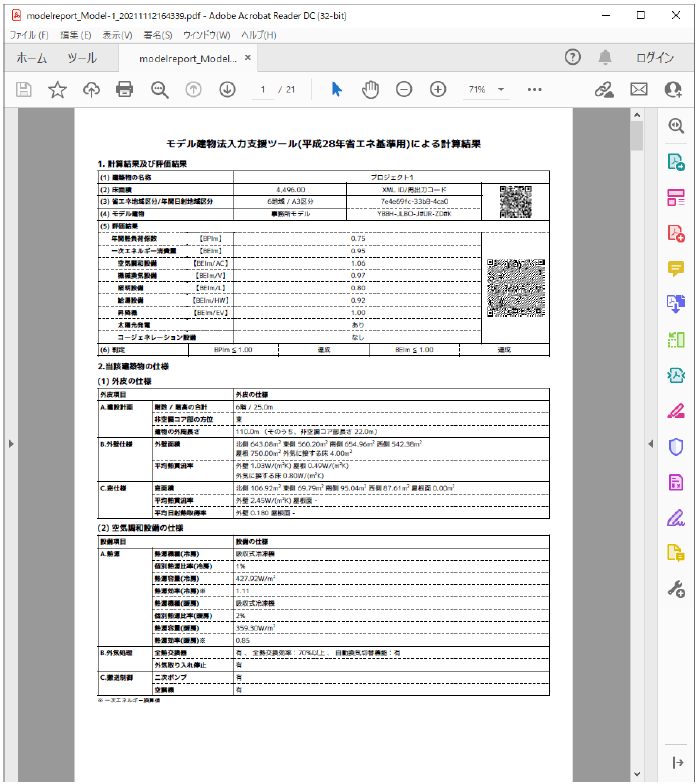Open the find text magnifier icon
The width and height of the screenshot is (697, 784).
pyautogui.click(x=160, y=90)
